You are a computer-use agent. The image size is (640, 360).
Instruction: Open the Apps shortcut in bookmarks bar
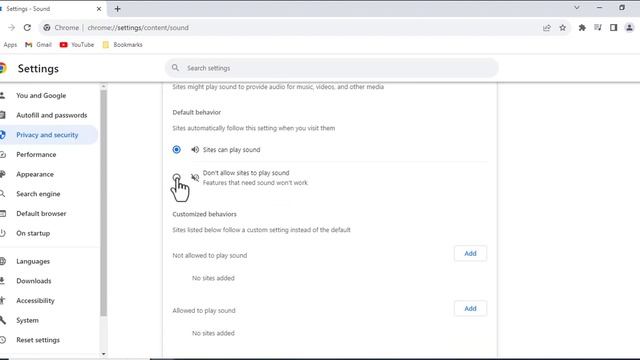[10, 45]
